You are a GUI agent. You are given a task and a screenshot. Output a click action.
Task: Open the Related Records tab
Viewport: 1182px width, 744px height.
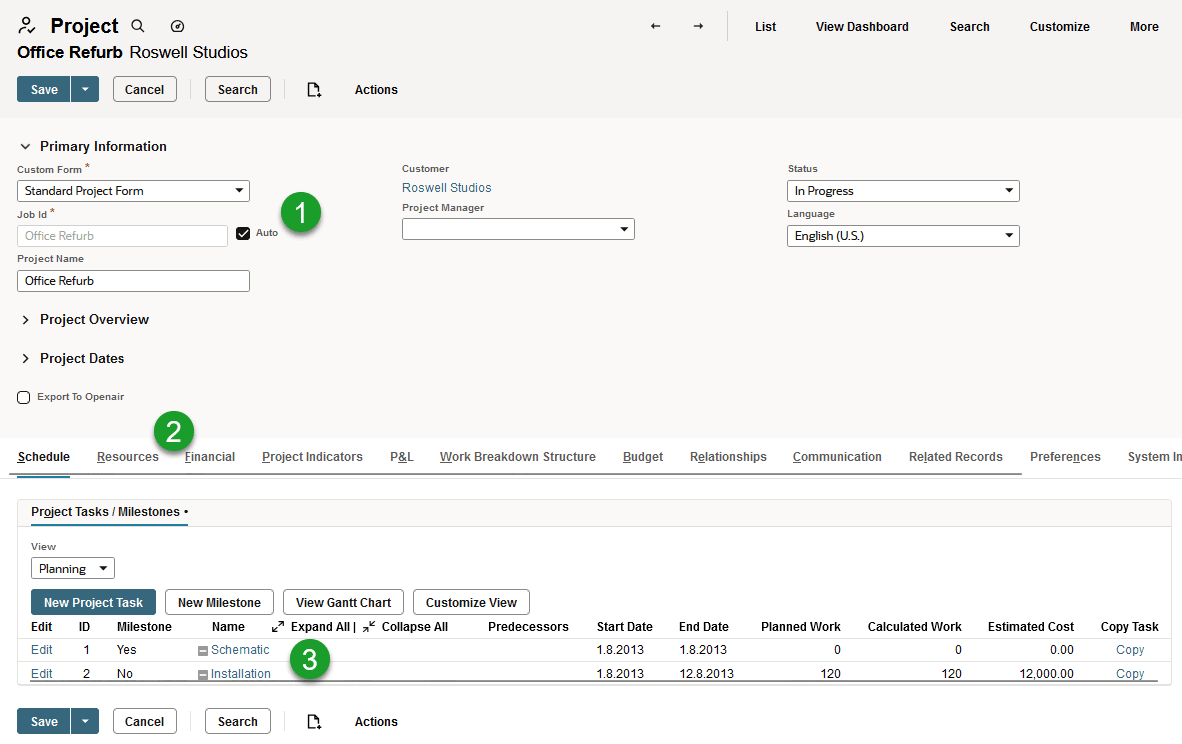pos(956,457)
